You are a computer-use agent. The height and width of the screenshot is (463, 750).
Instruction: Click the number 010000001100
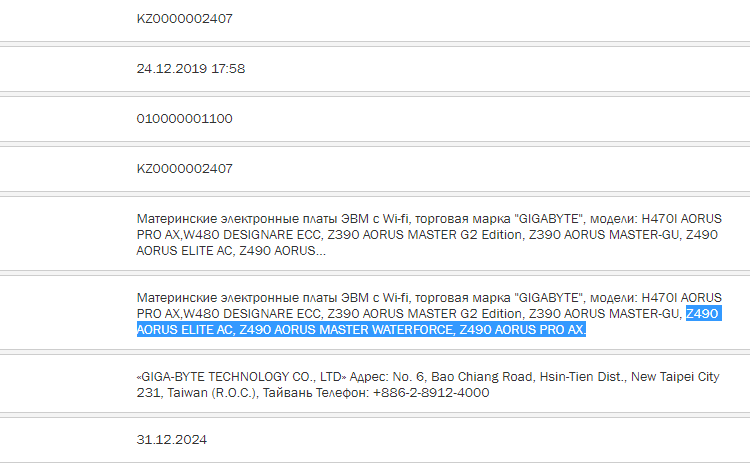(x=185, y=119)
